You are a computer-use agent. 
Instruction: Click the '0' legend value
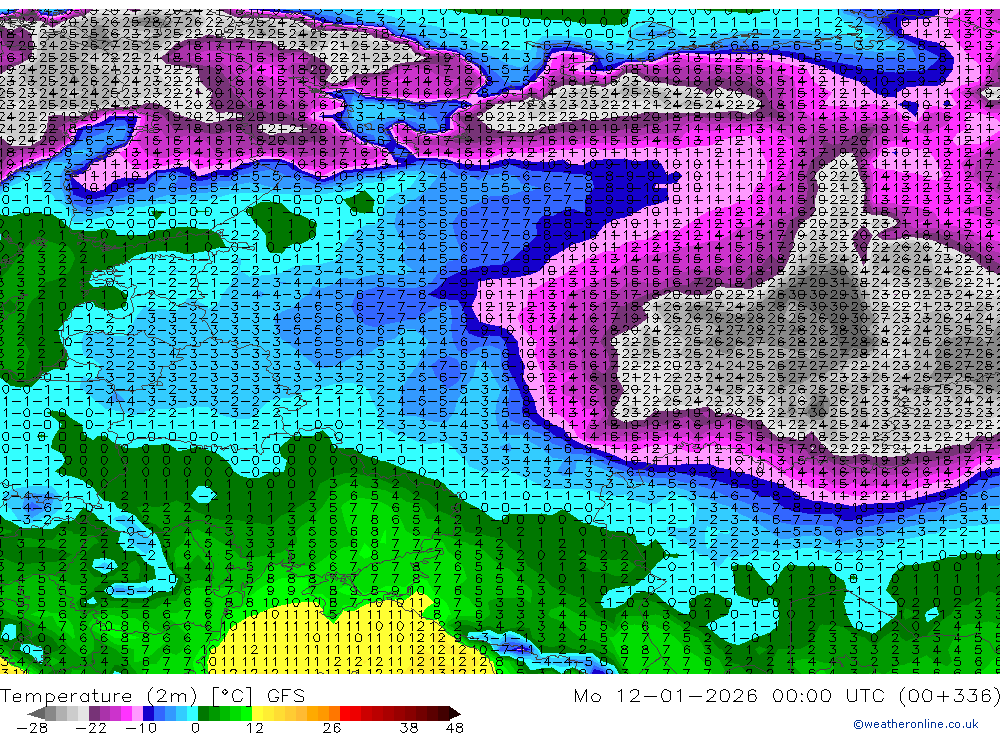(x=195, y=728)
